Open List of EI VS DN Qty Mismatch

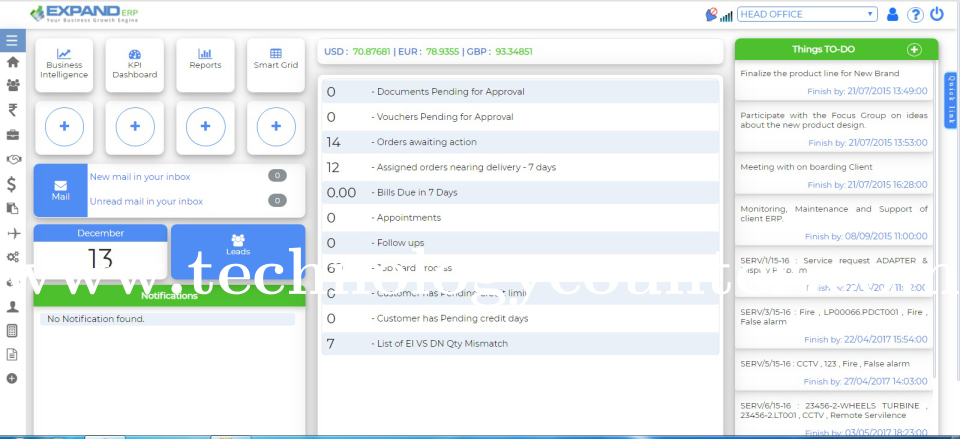pos(520,343)
